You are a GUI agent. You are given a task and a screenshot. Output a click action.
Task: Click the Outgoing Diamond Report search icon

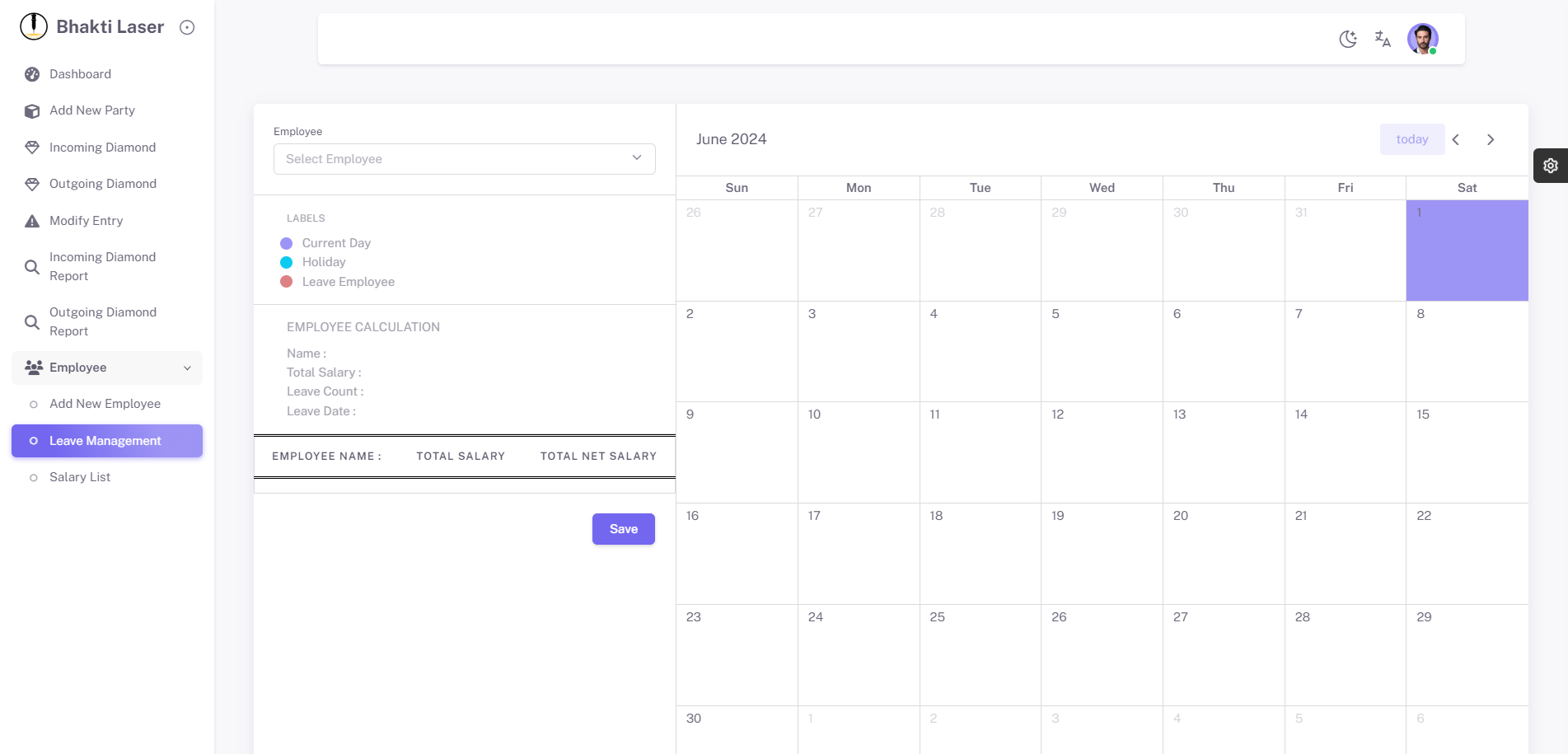(32, 322)
